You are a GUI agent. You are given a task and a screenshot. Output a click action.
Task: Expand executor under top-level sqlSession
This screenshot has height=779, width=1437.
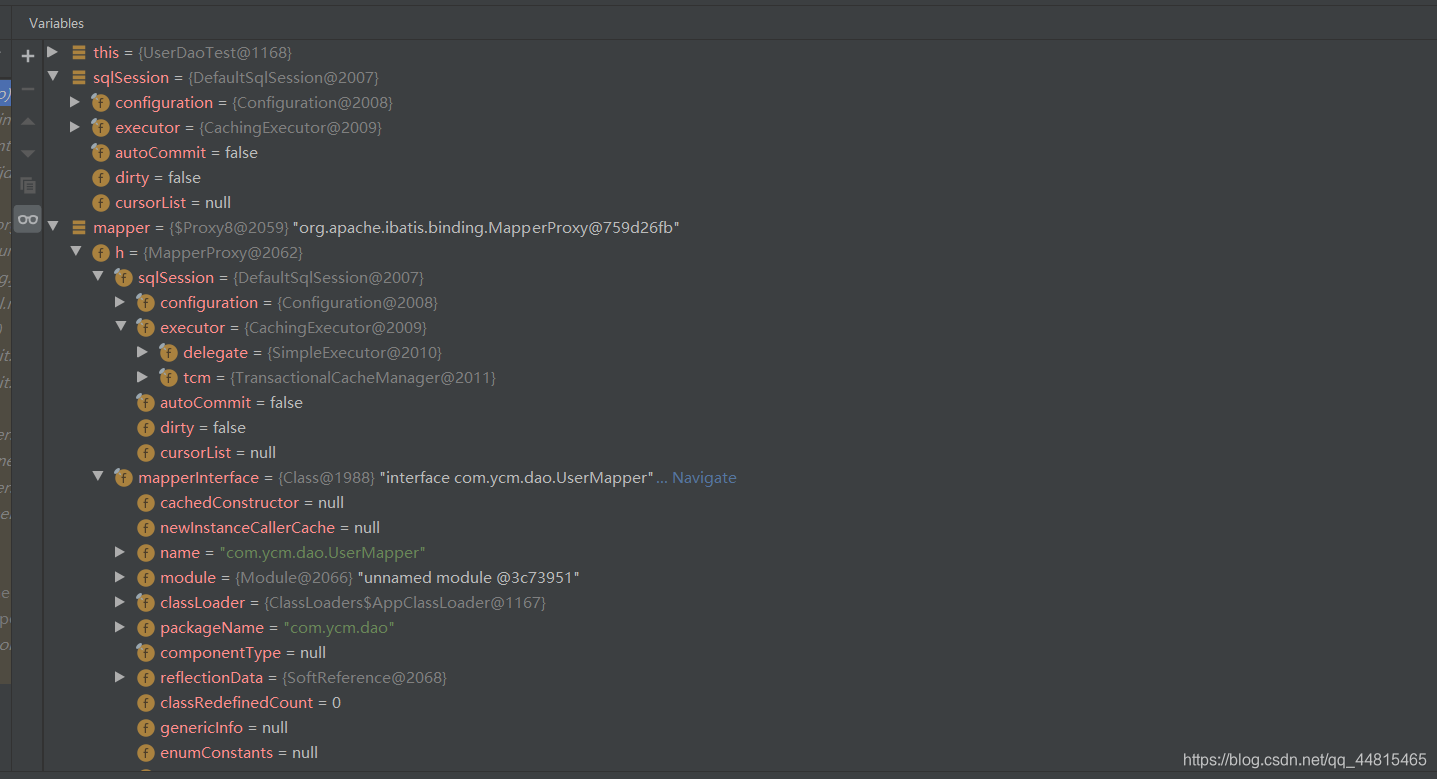(x=75, y=127)
